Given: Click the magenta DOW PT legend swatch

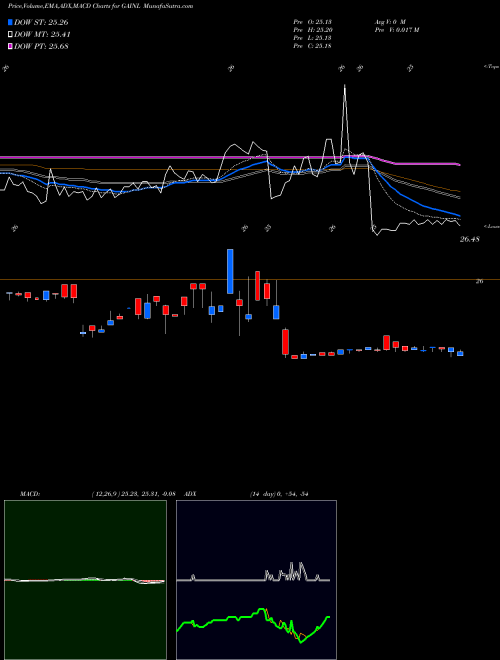Looking at the screenshot, I should [10, 46].
